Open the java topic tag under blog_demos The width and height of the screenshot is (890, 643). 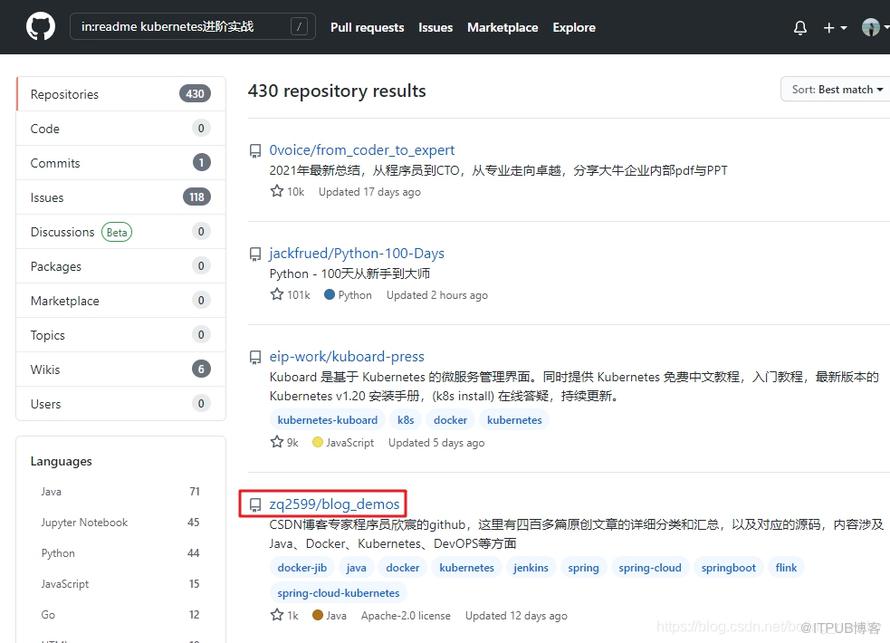(356, 568)
